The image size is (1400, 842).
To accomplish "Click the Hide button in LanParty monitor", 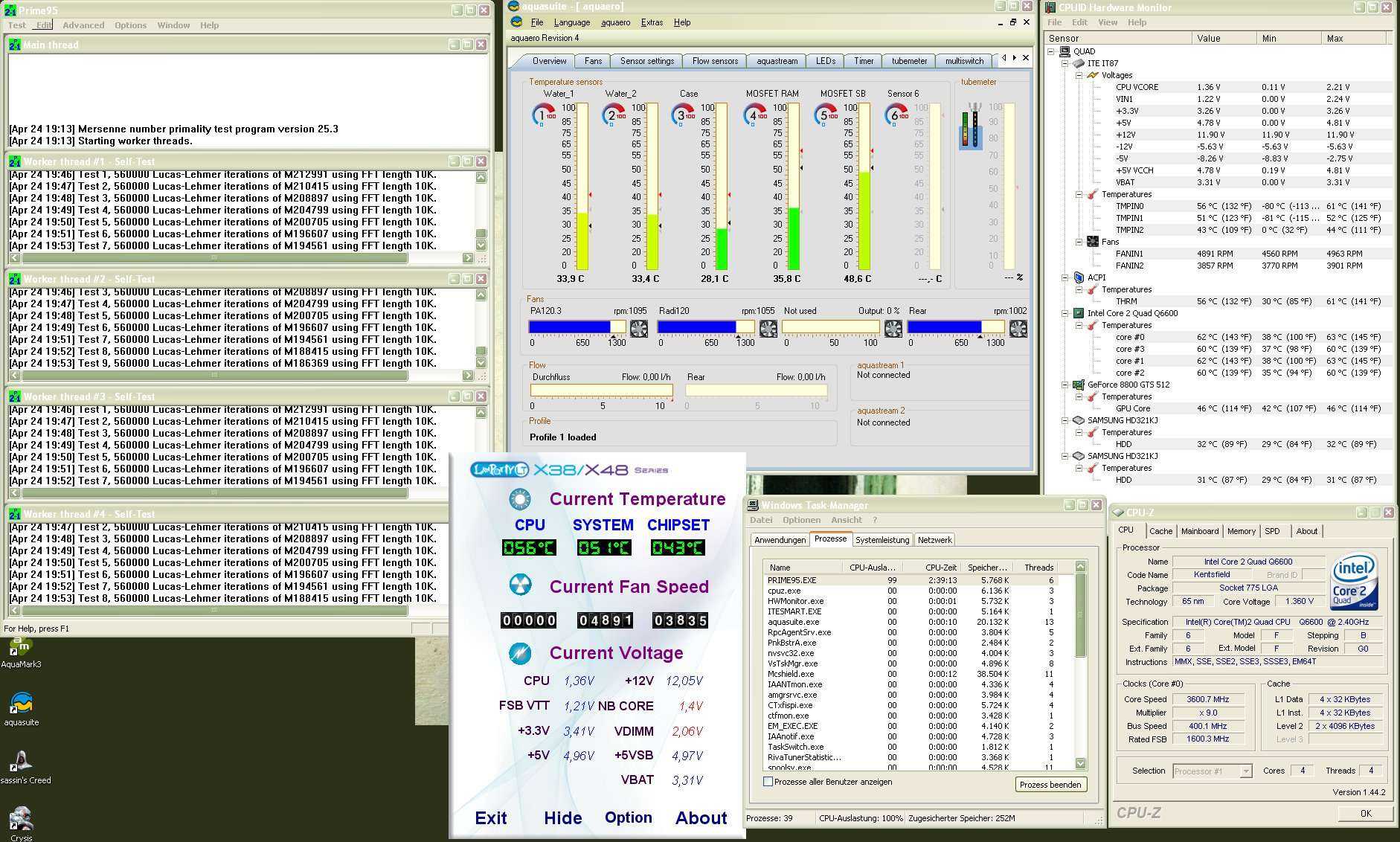I will click(x=563, y=818).
